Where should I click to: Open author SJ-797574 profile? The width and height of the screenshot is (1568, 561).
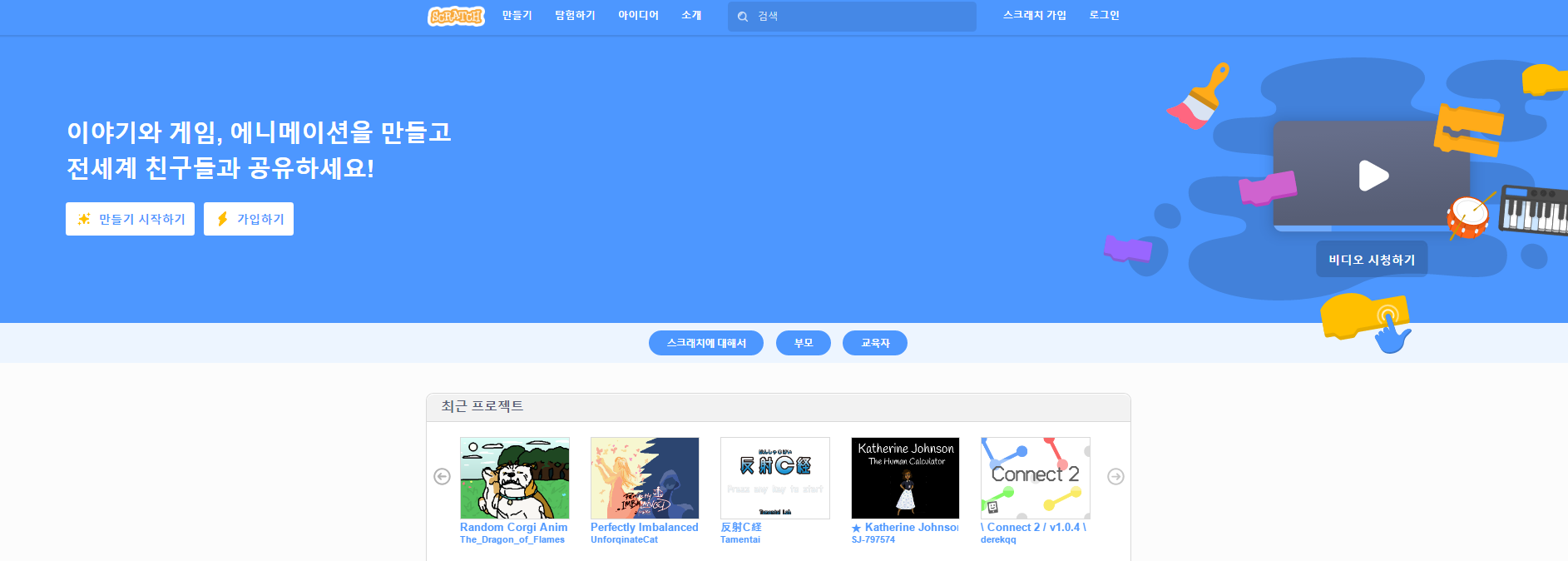pyautogui.click(x=873, y=539)
